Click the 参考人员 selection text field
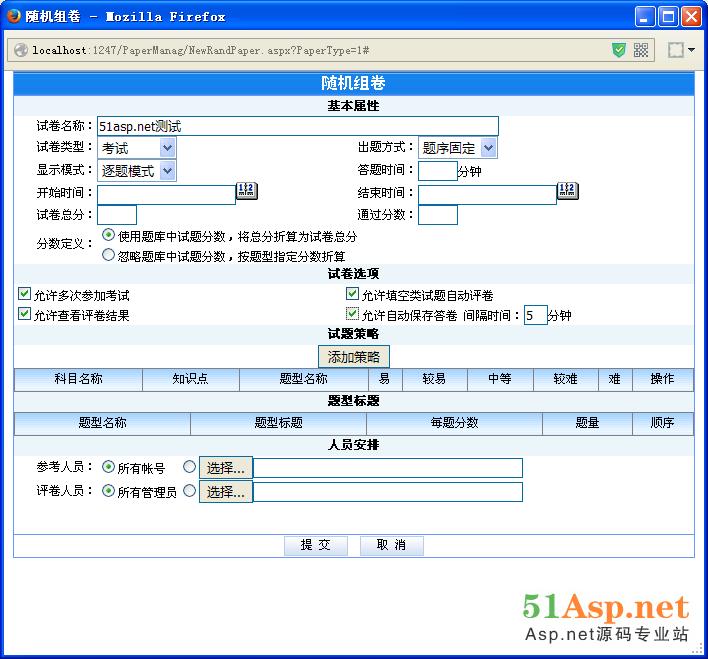This screenshot has height=659, width=708. [x=388, y=468]
